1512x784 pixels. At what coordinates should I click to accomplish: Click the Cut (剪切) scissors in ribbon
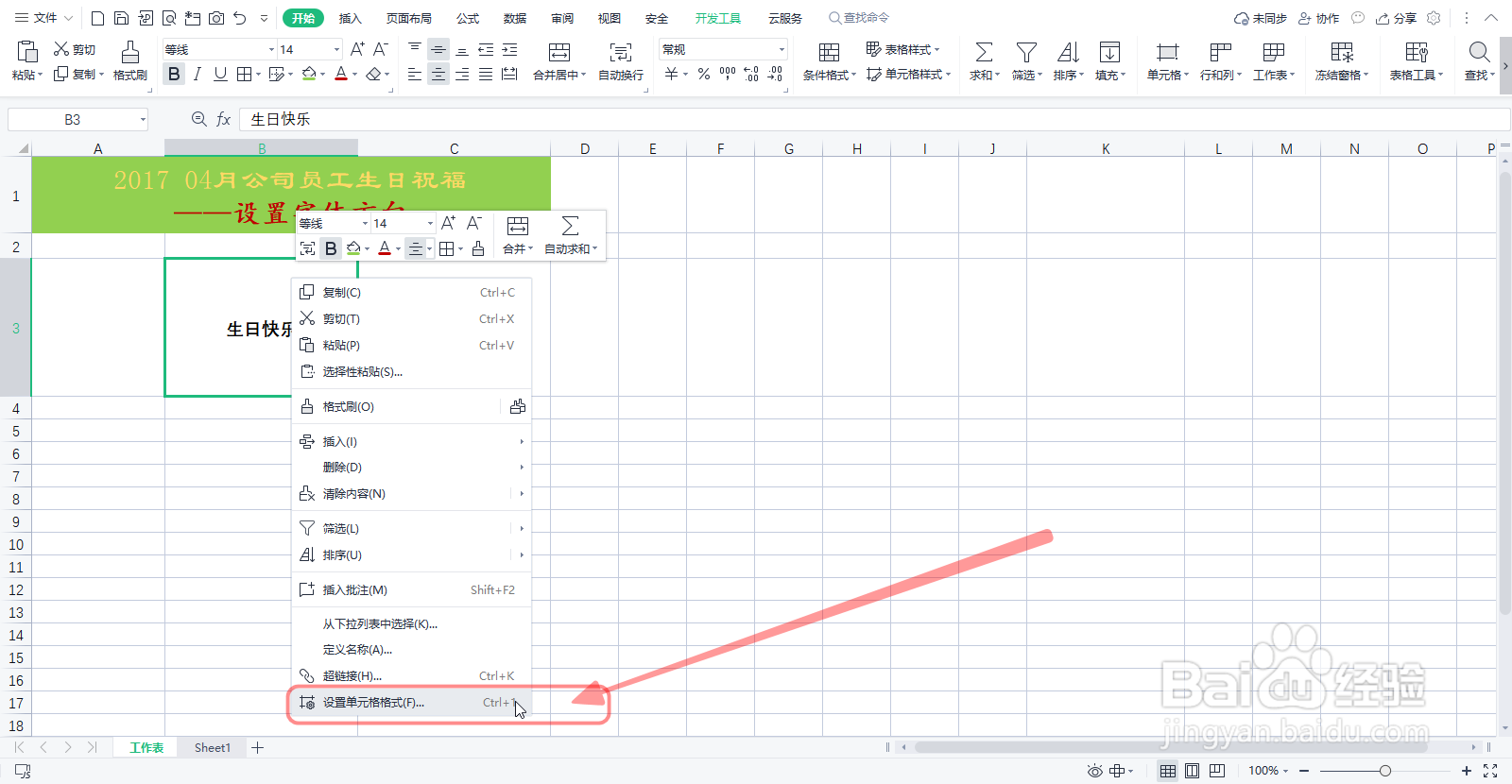tap(61, 49)
